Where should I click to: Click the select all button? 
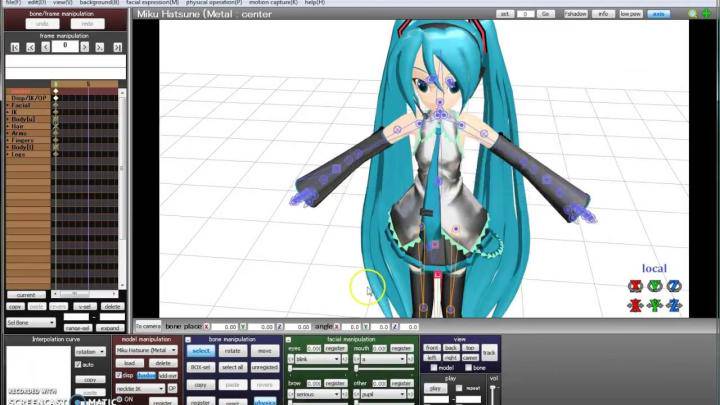pyautogui.click(x=232, y=367)
